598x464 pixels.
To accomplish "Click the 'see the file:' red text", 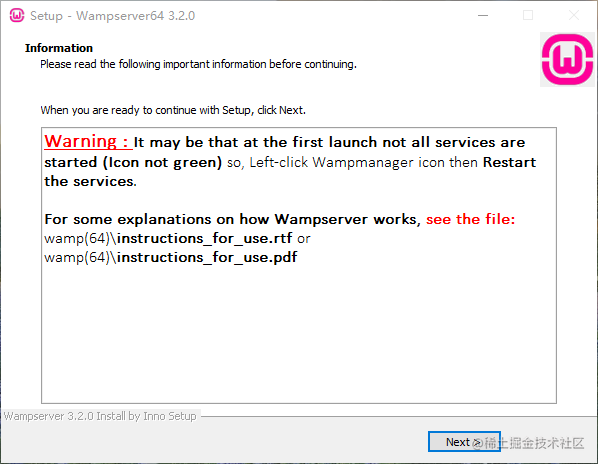I will tap(470, 219).
